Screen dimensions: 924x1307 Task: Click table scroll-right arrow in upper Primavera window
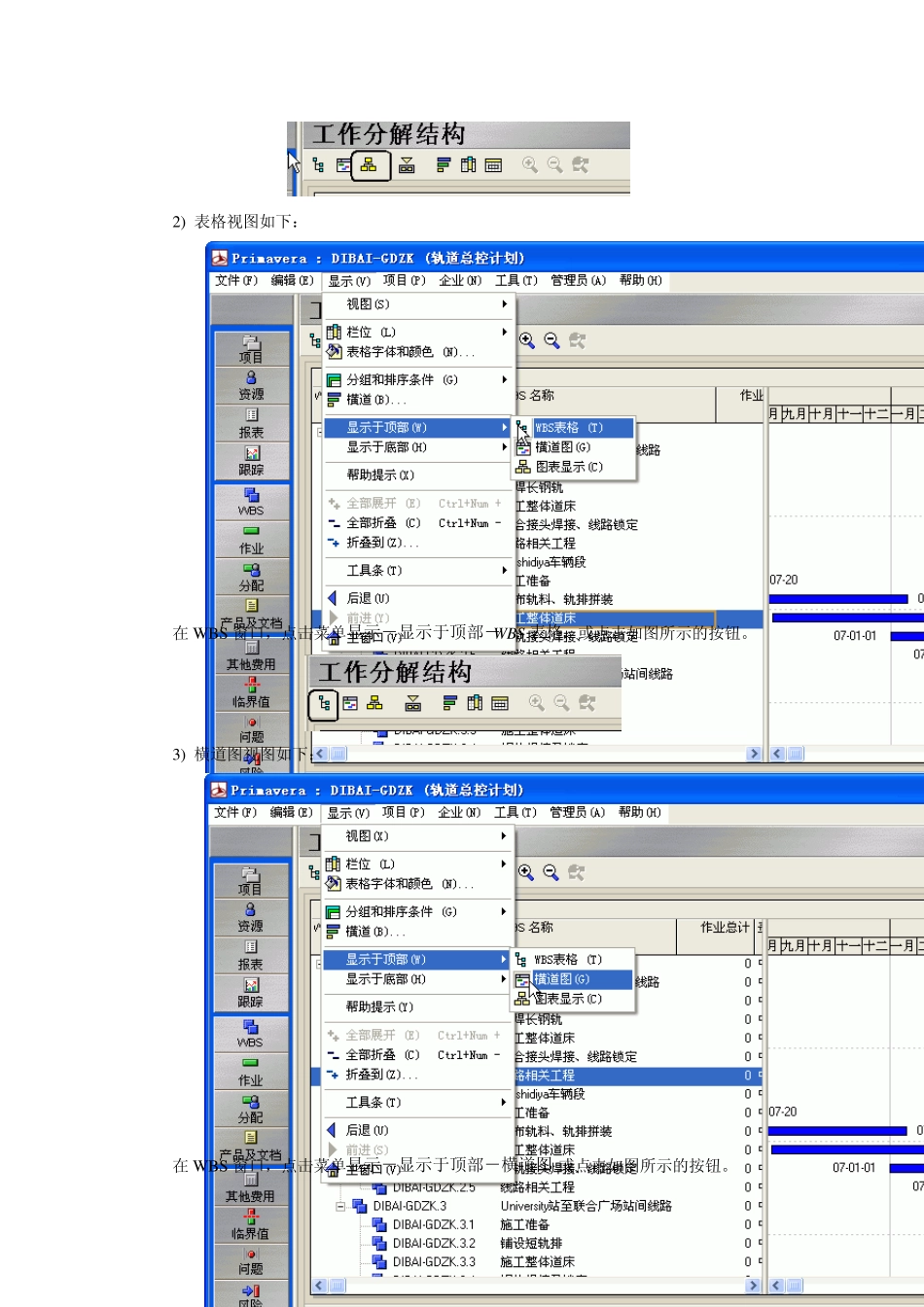pyautogui.click(x=754, y=754)
